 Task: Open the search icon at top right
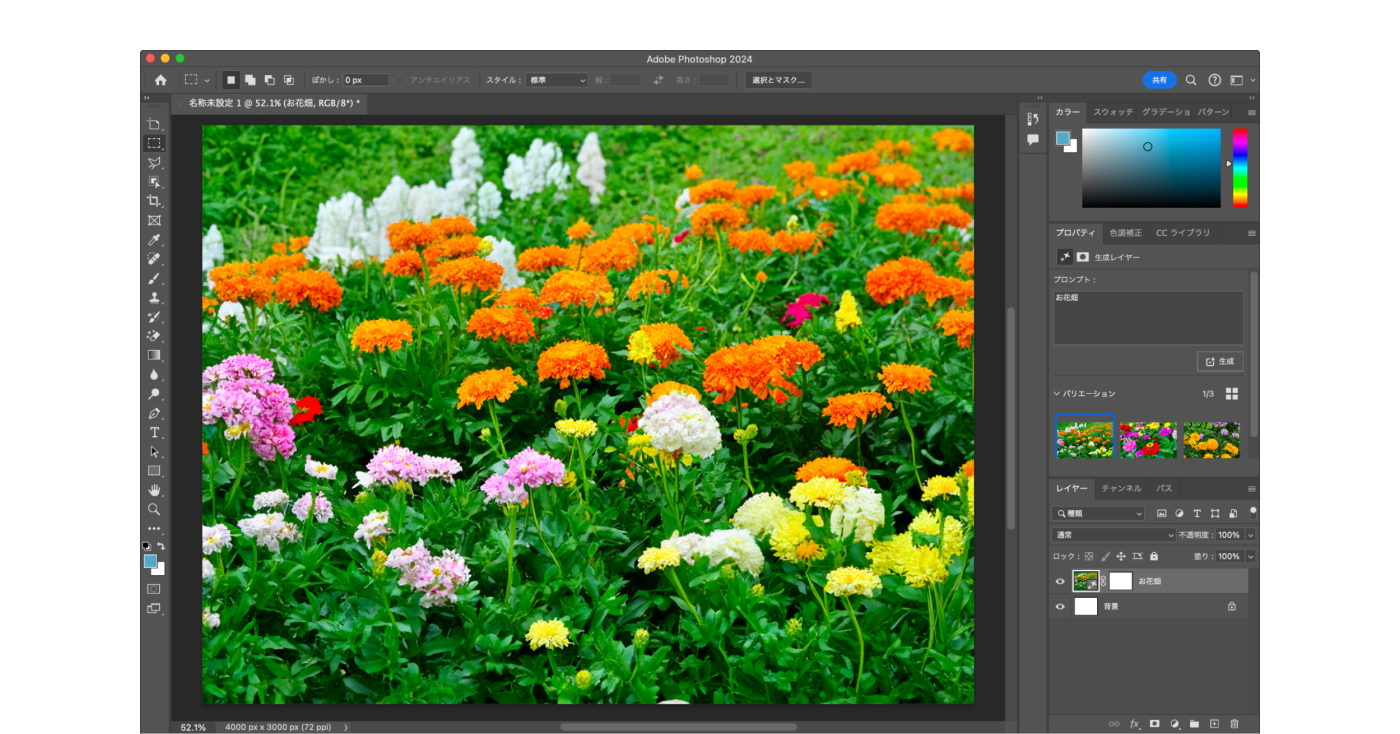click(x=1191, y=80)
